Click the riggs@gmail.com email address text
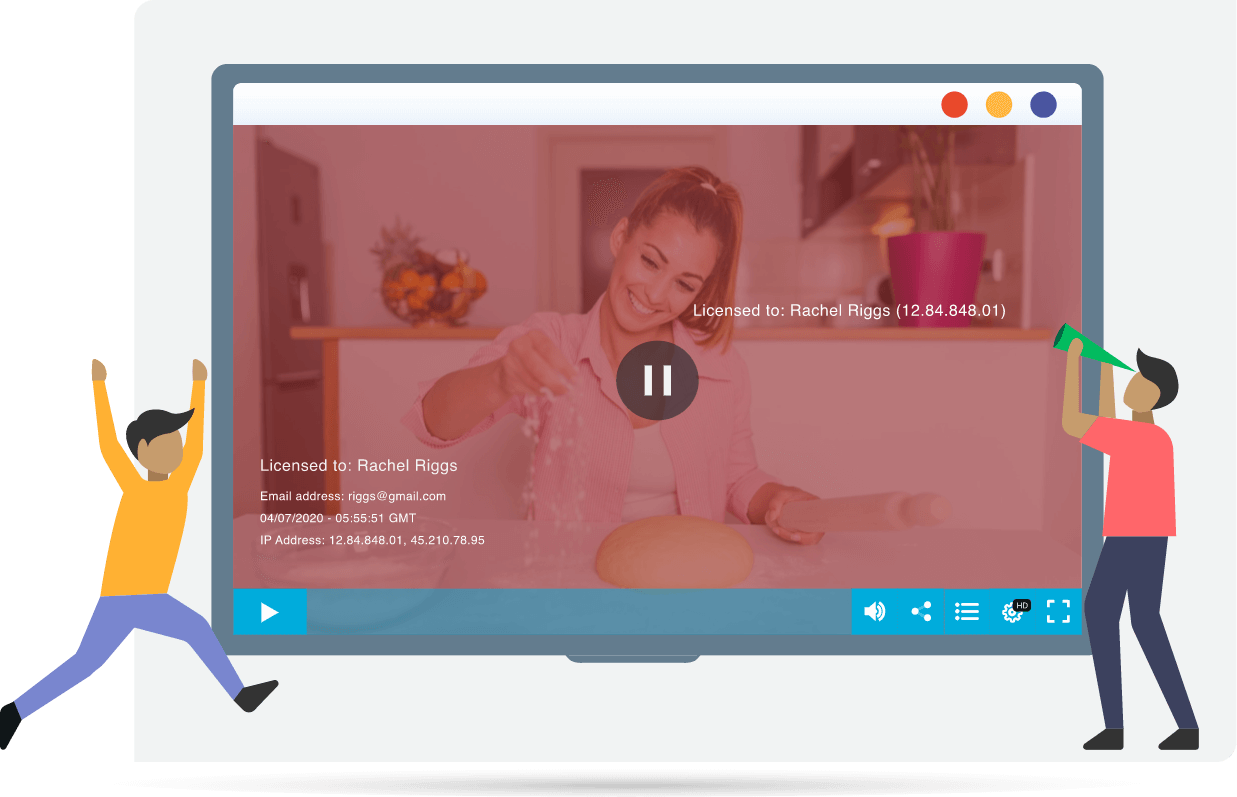The height and width of the screenshot is (797, 1237). (353, 496)
